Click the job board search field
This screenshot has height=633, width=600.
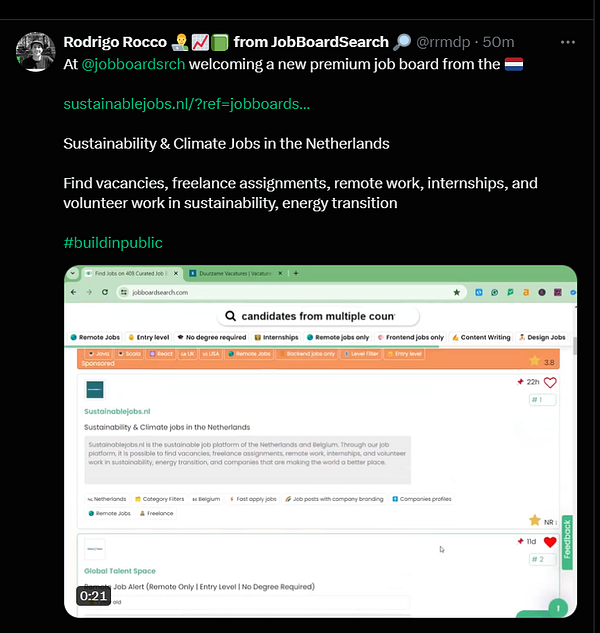pyautogui.click(x=318, y=316)
